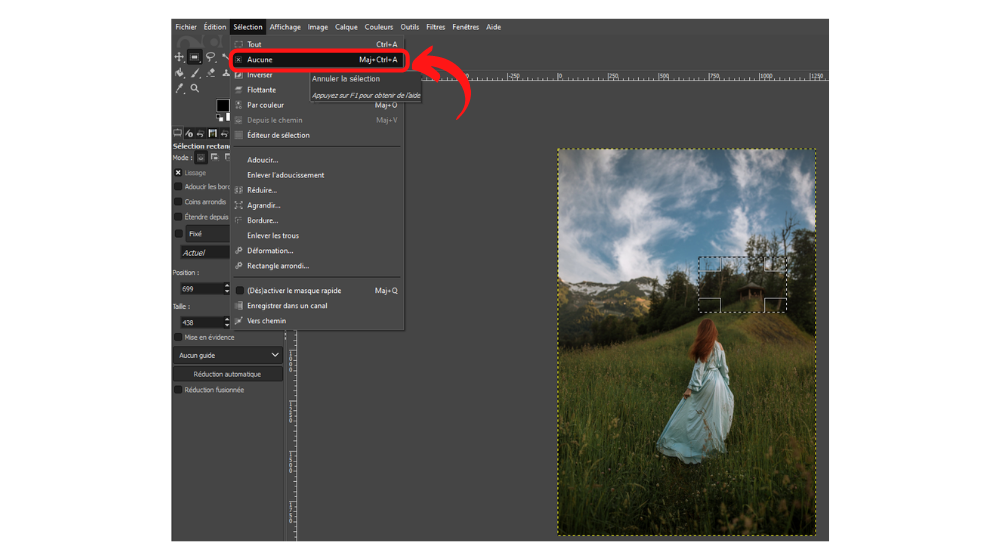Screen dimensions: 1000x560
Task: Open the Affichage menu
Action: tap(285, 27)
